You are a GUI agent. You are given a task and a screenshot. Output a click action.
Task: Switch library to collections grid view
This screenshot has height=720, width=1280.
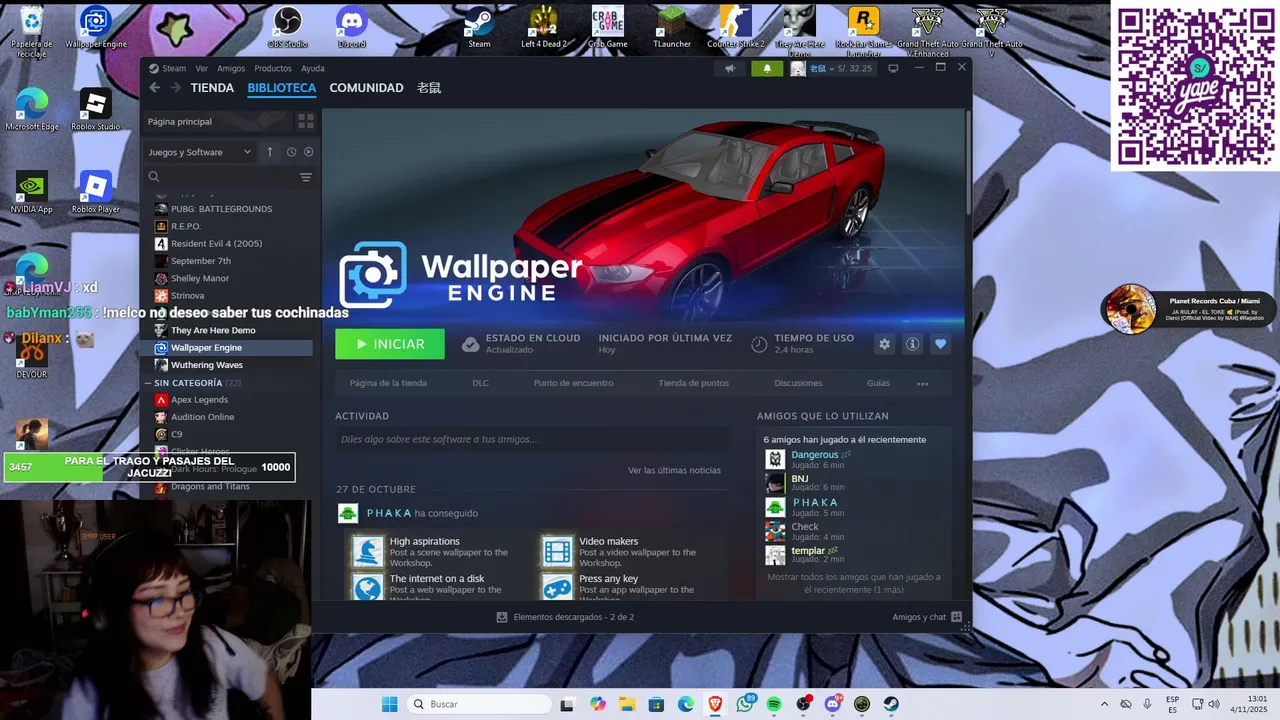(306, 121)
